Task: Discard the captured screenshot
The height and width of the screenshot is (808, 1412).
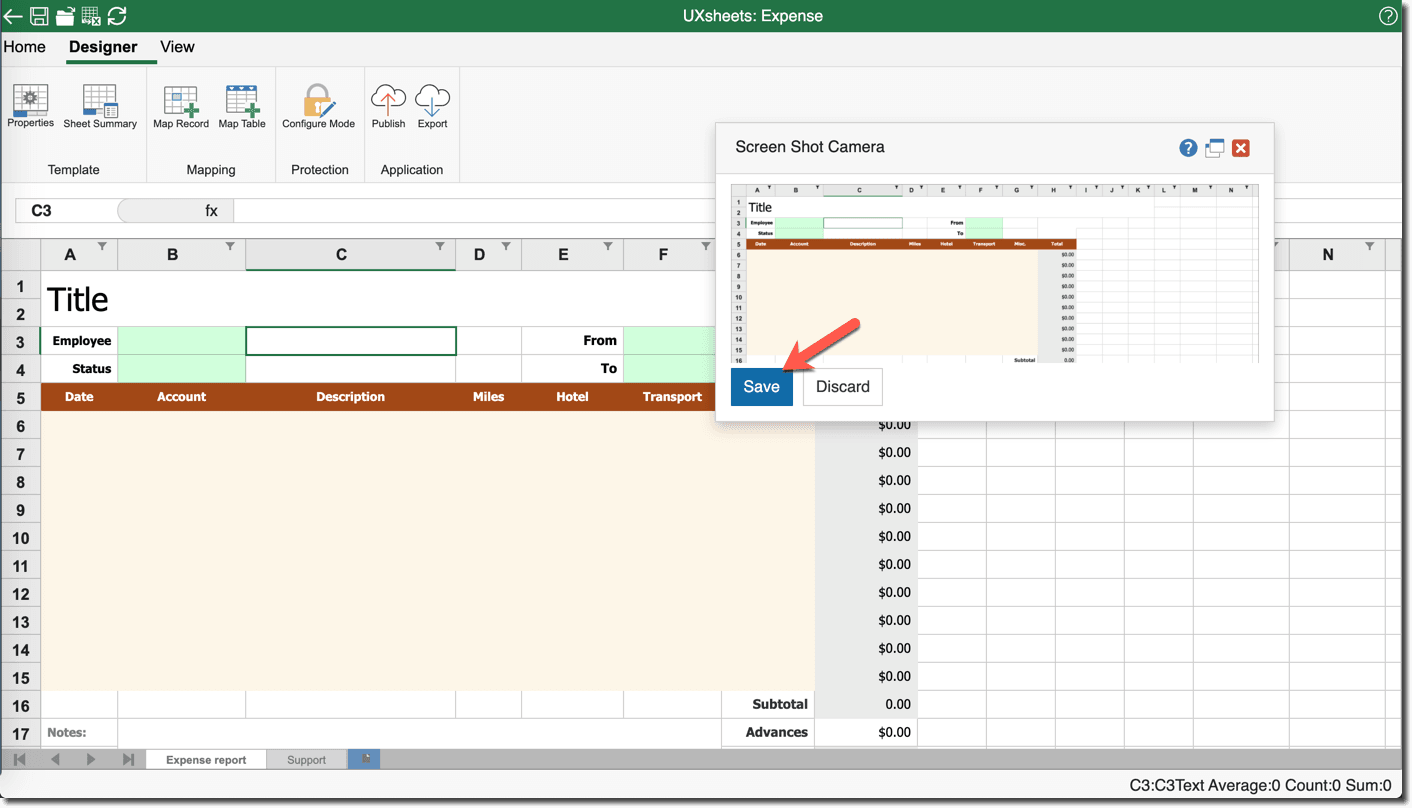Action: (843, 387)
